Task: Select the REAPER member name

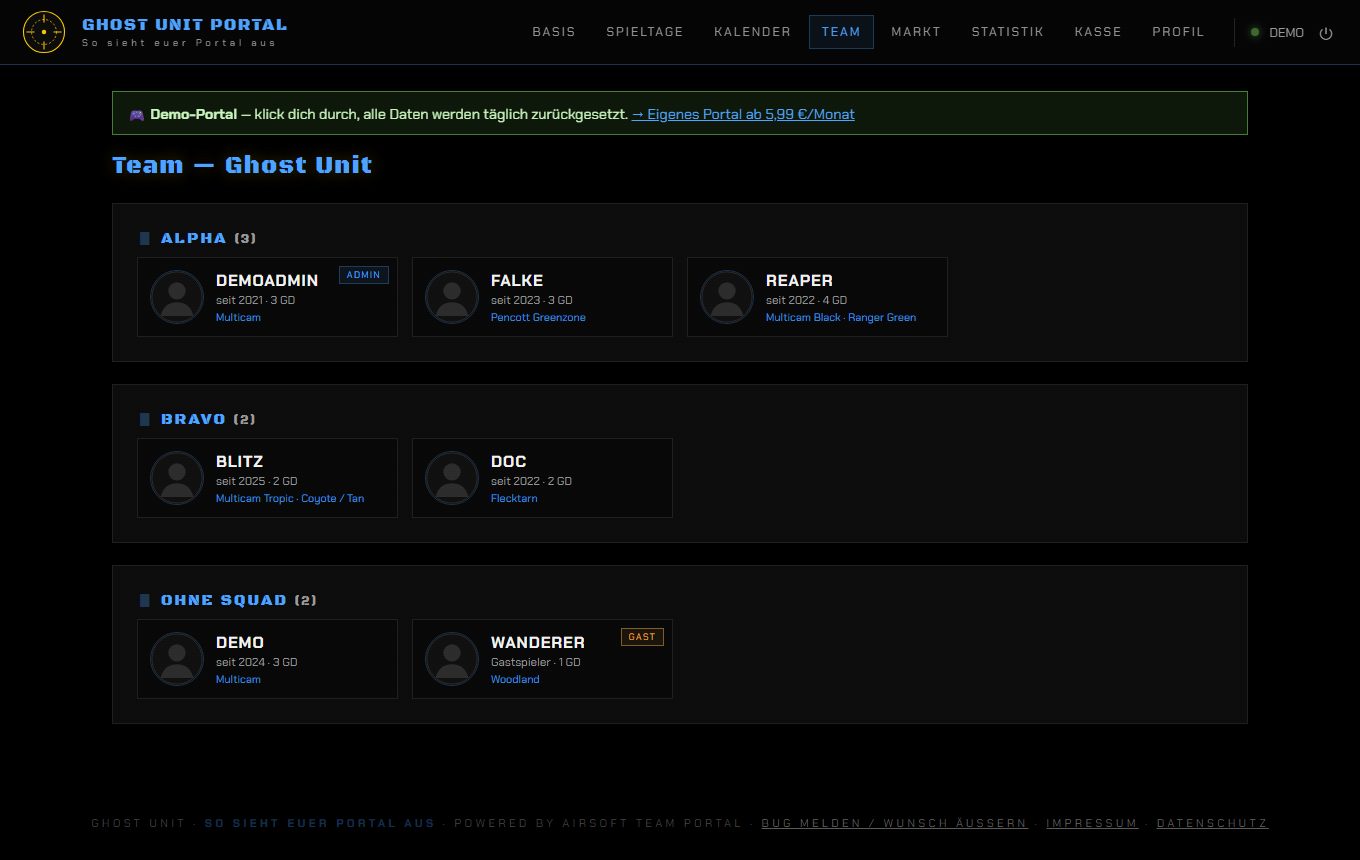Action: point(799,281)
